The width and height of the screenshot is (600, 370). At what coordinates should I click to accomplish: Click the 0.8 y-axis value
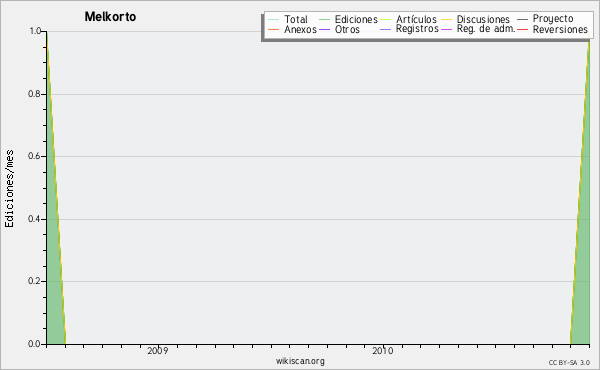tap(34, 94)
